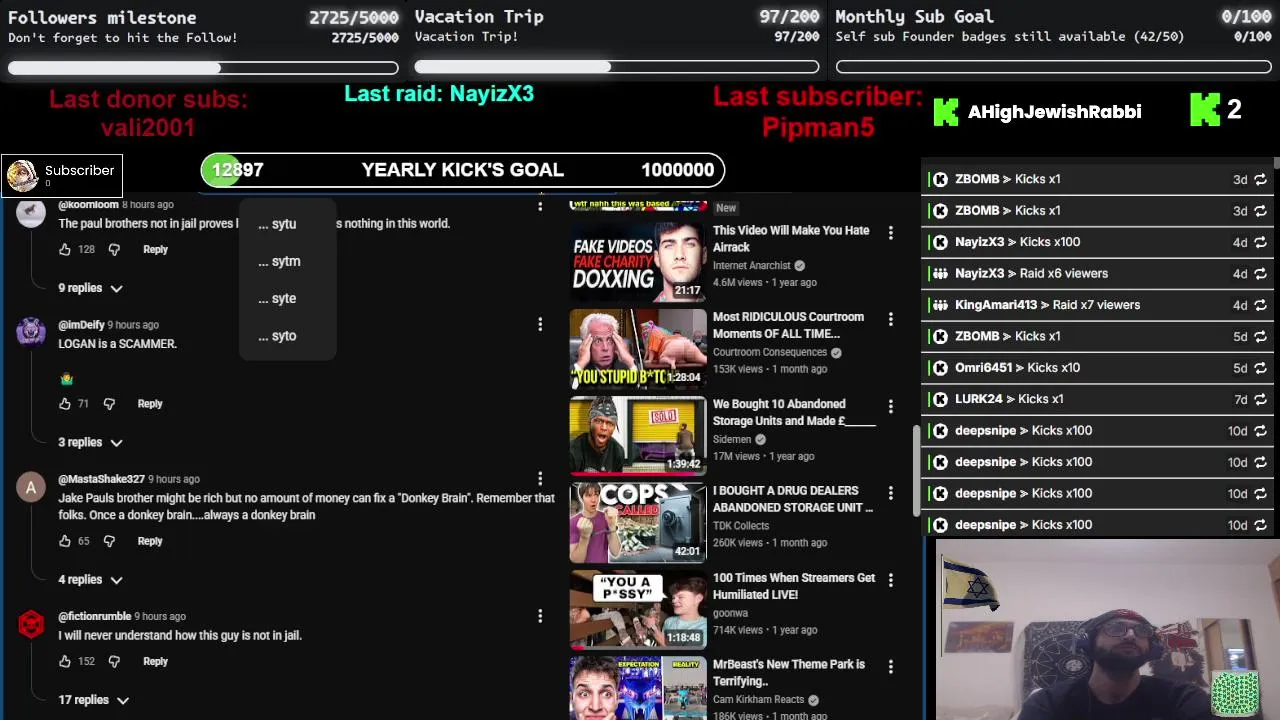Click replay icon on LURK24 Kicks x1 row
Image resolution: width=1280 pixels, height=720 pixels.
[x=1260, y=399]
